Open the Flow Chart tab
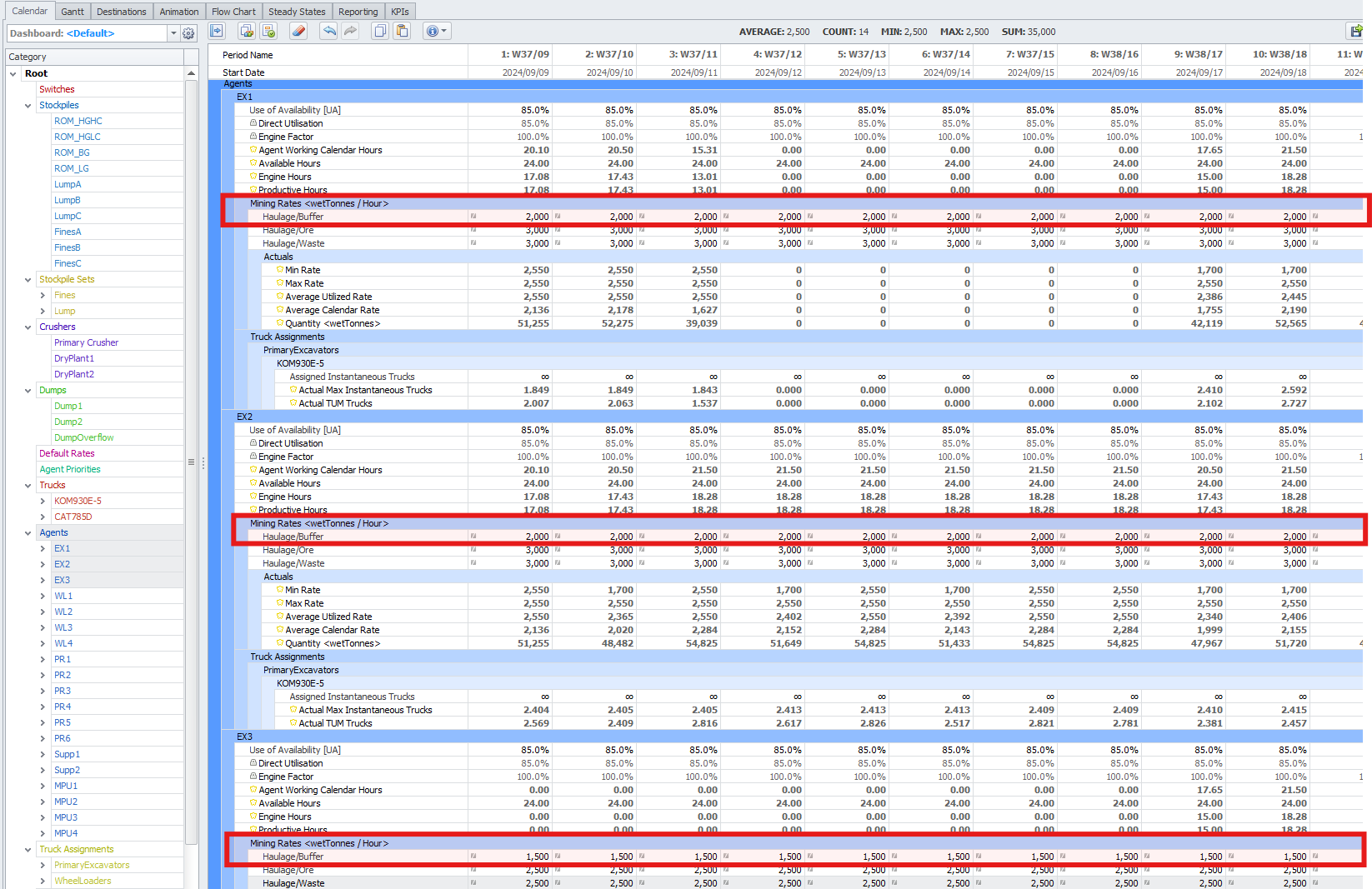The image size is (1372, 889). 233,12
